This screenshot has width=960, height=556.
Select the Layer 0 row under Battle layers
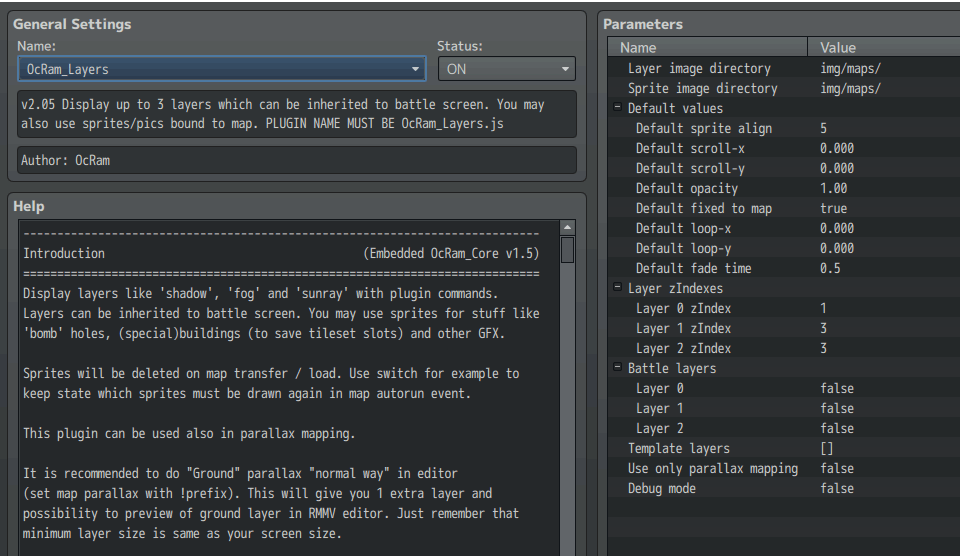[784, 389]
